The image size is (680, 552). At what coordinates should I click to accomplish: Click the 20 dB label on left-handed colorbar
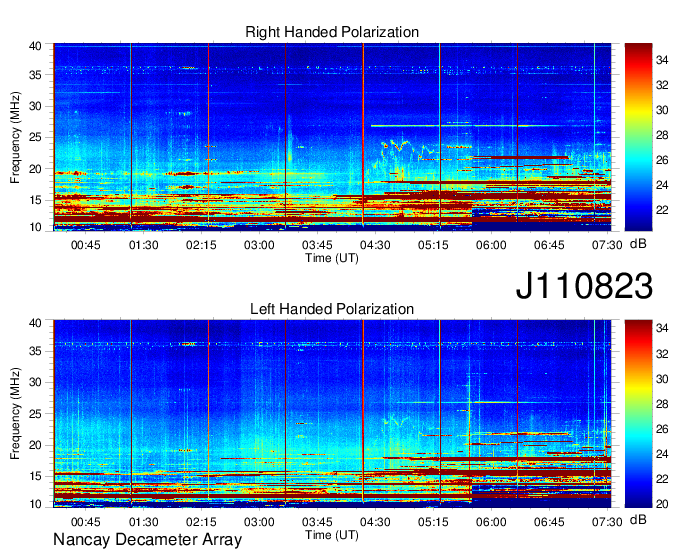[662, 504]
